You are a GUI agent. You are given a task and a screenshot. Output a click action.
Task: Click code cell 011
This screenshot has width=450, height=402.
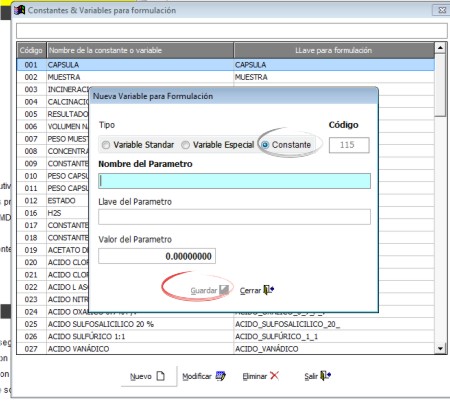click(x=31, y=188)
